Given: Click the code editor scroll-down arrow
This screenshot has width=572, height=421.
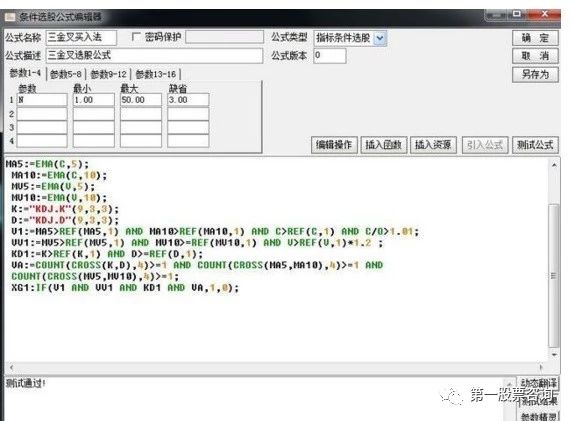Looking at the screenshot, I should [x=554, y=354].
